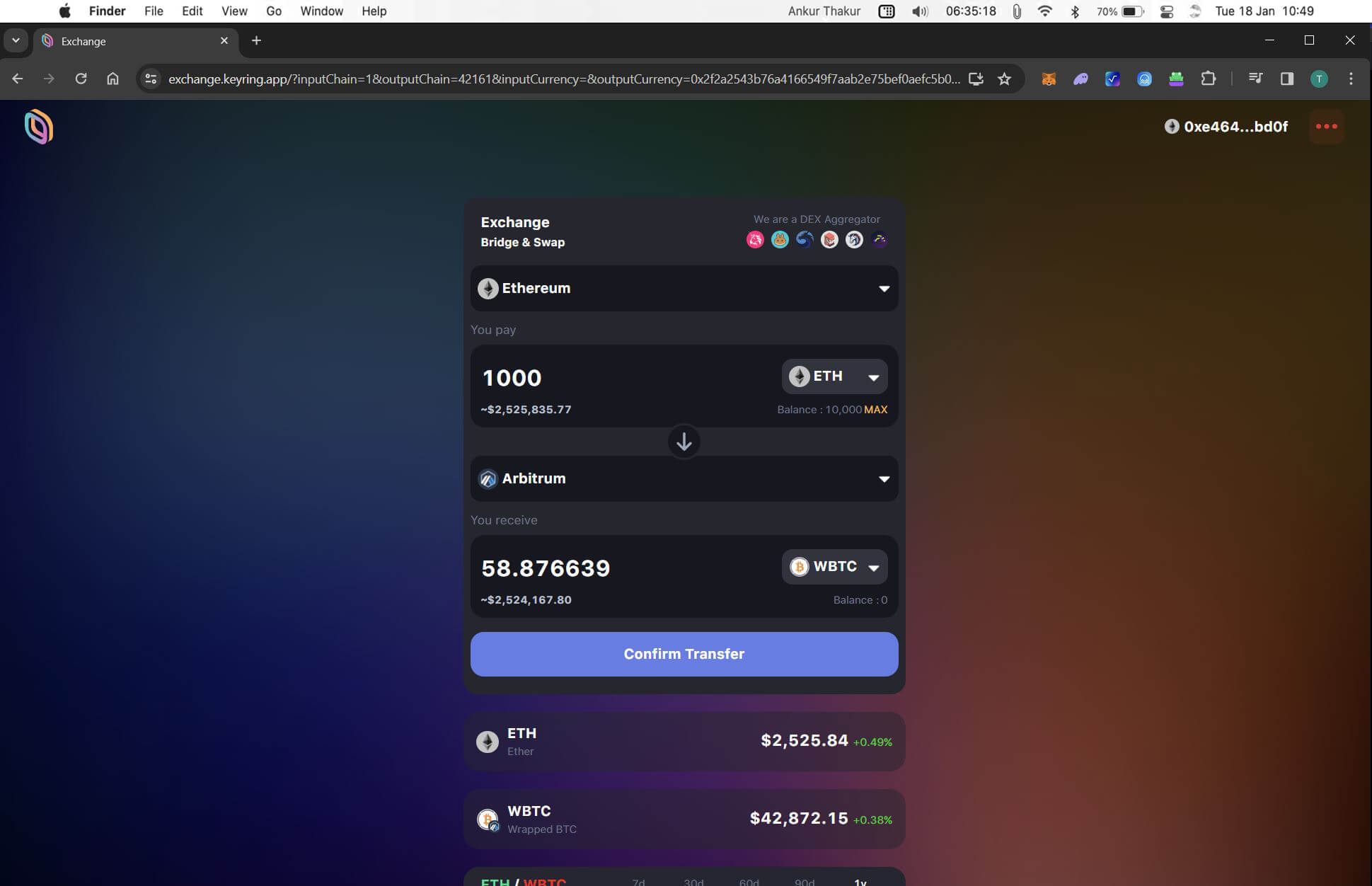Expand the Arbitrum destination chain dropdown

684,478
